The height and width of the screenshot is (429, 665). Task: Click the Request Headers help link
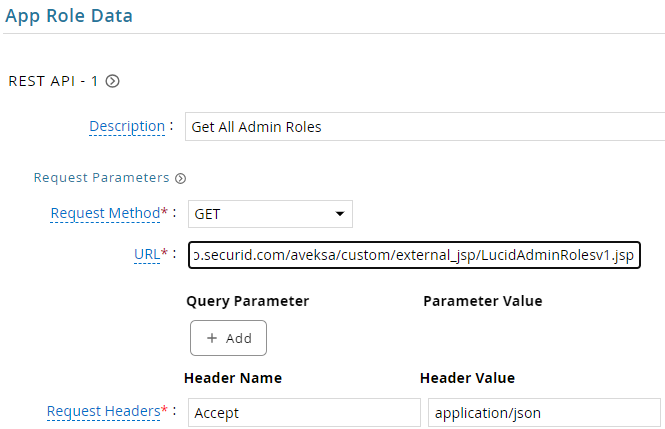click(103, 411)
